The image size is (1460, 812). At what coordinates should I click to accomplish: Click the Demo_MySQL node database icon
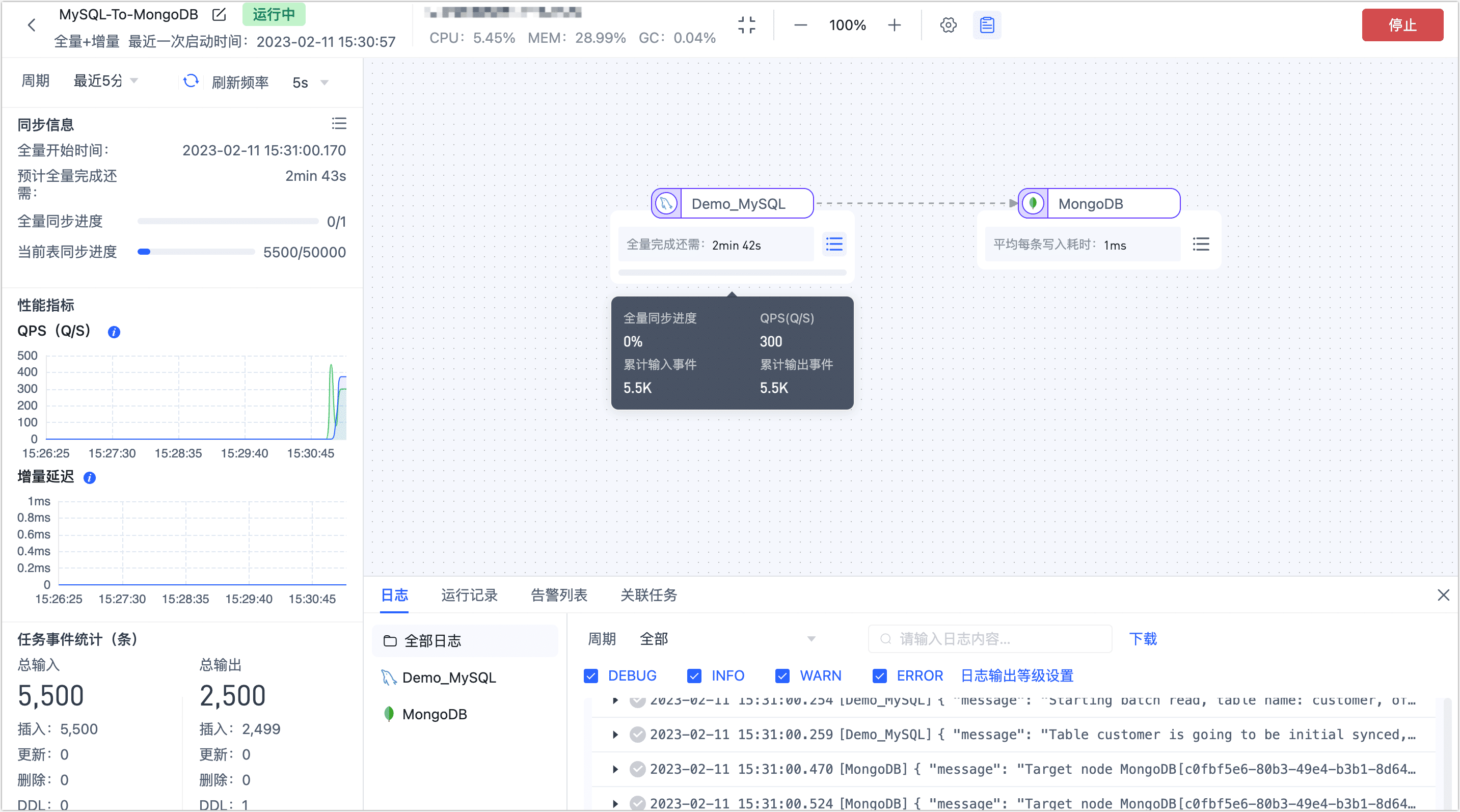point(666,203)
